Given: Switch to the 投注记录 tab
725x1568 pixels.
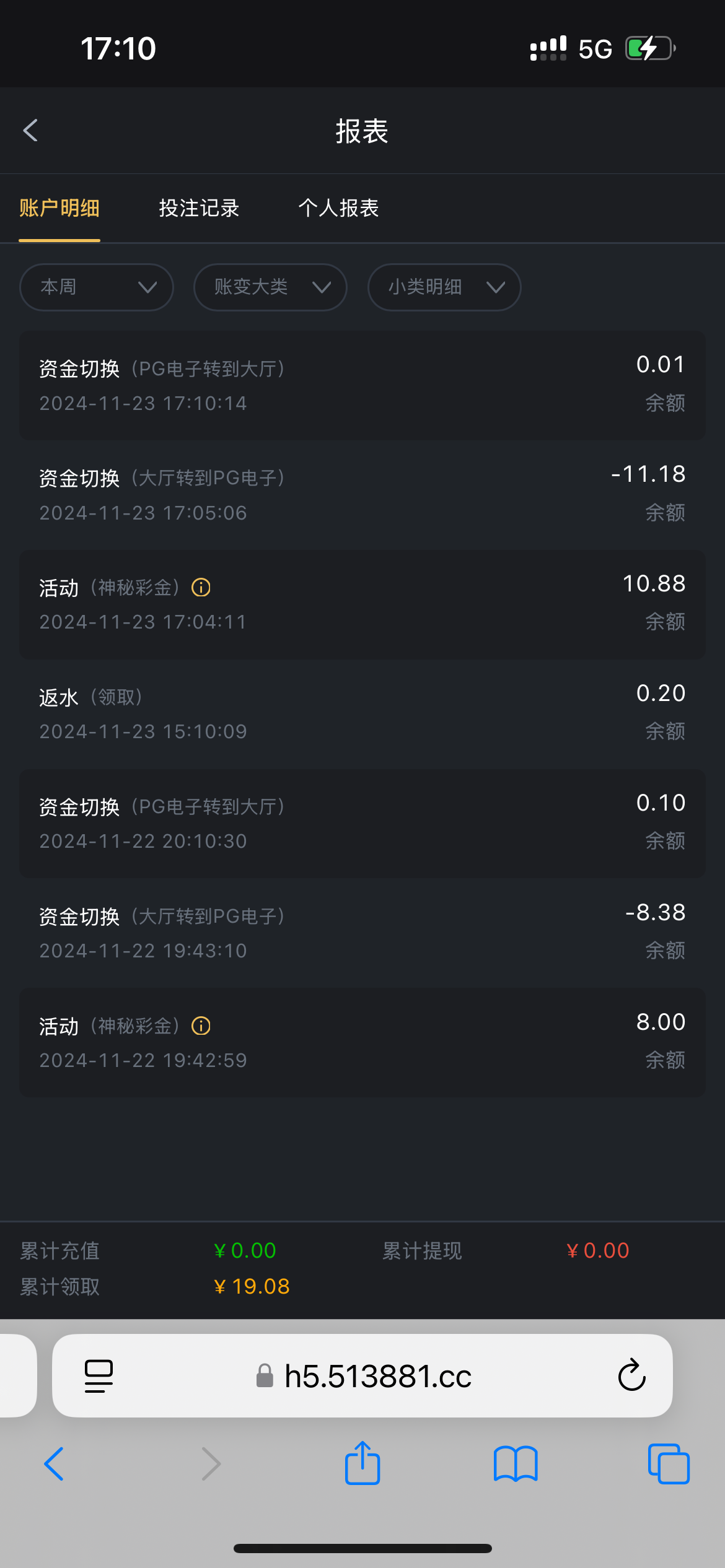Looking at the screenshot, I should click(199, 208).
